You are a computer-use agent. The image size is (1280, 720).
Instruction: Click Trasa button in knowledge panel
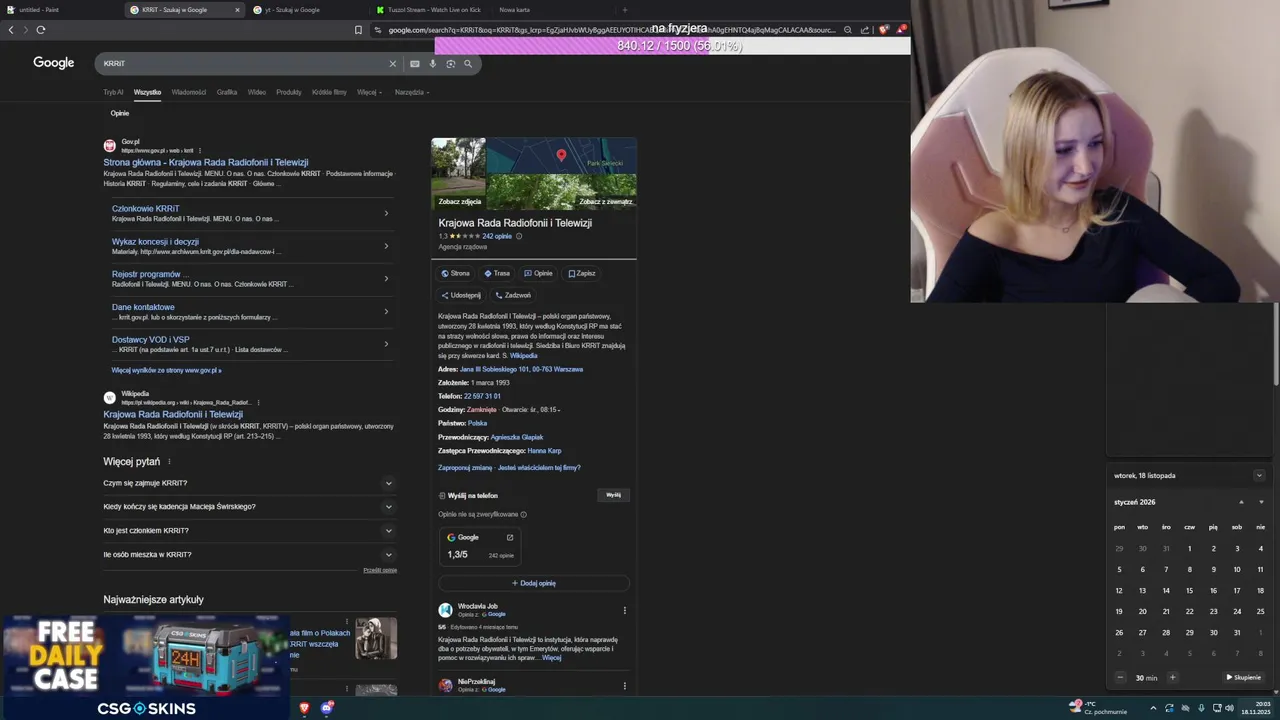coord(497,273)
